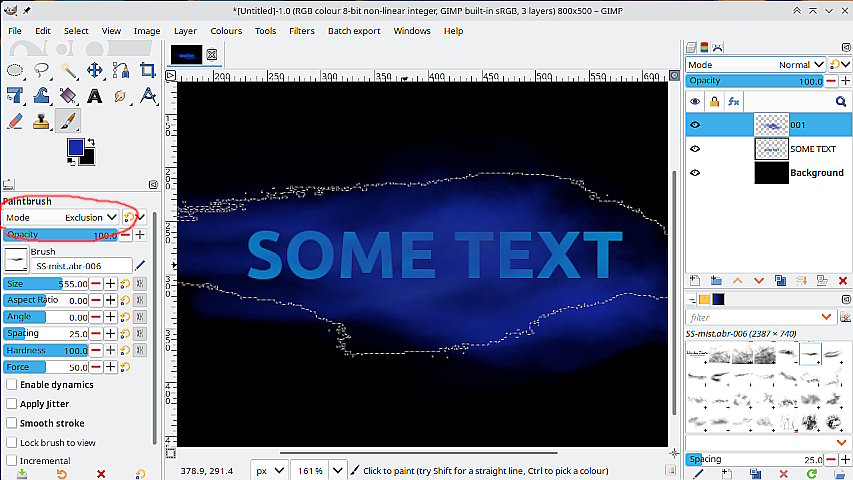This screenshot has width=853, height=480.
Task: Select the Bucket Fill tool
Action: click(68, 96)
